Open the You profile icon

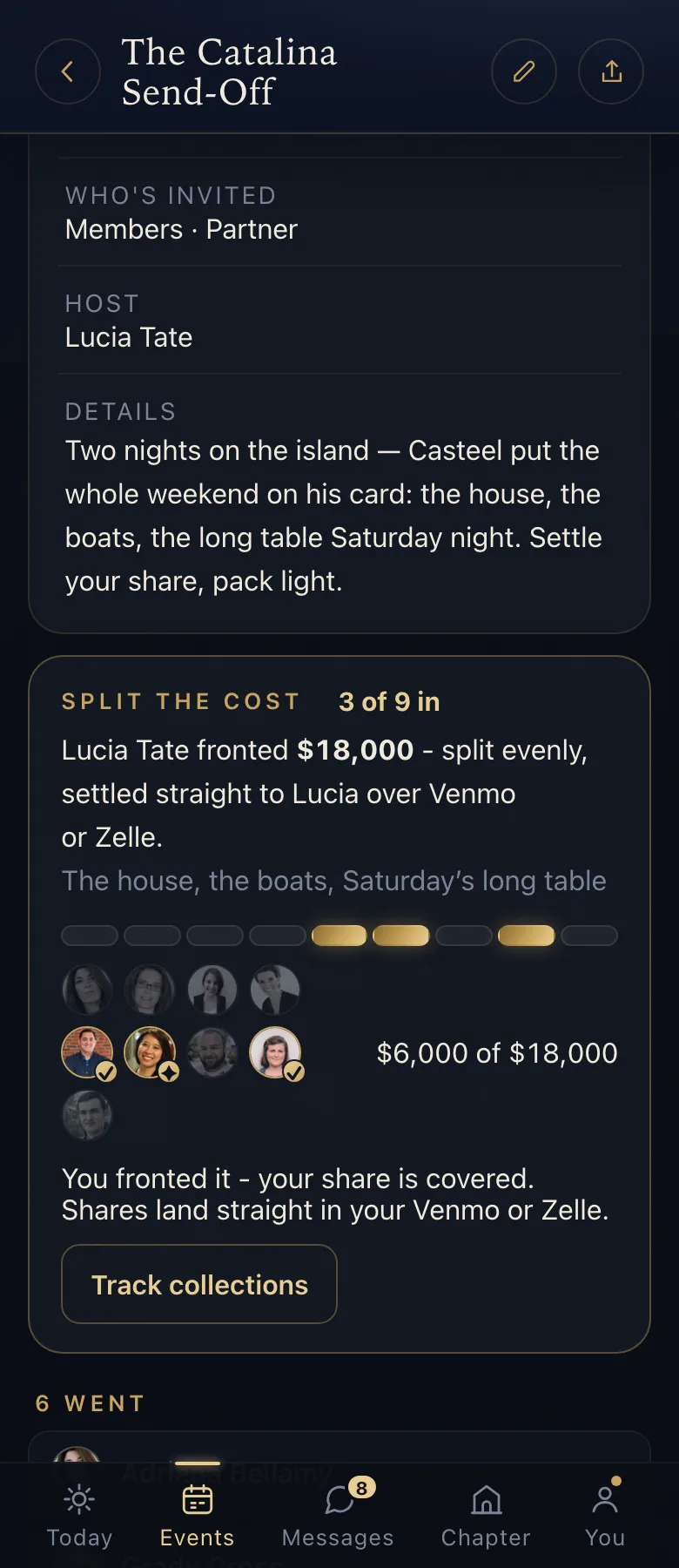tap(605, 1499)
